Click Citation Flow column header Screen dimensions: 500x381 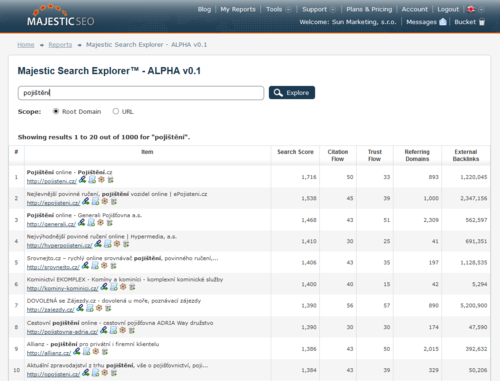[x=338, y=155]
